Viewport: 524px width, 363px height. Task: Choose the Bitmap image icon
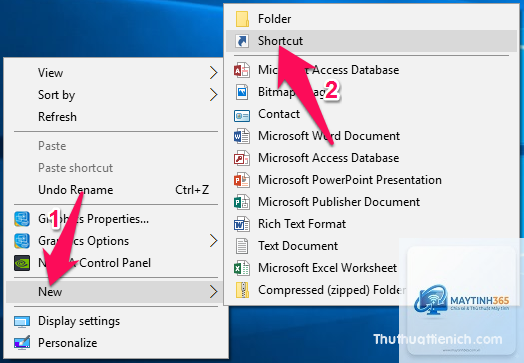click(x=242, y=92)
